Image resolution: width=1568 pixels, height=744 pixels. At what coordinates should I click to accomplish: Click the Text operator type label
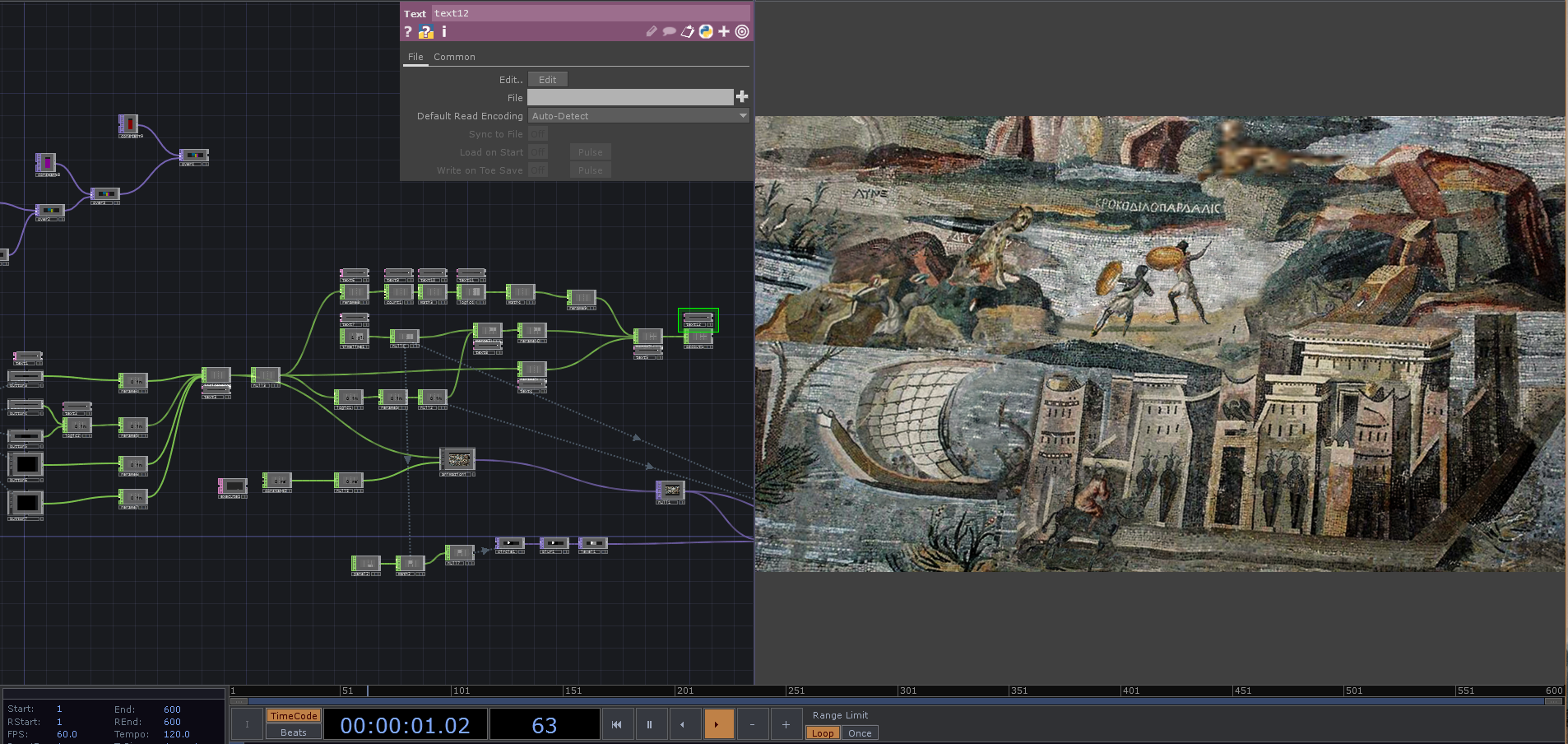tap(415, 14)
